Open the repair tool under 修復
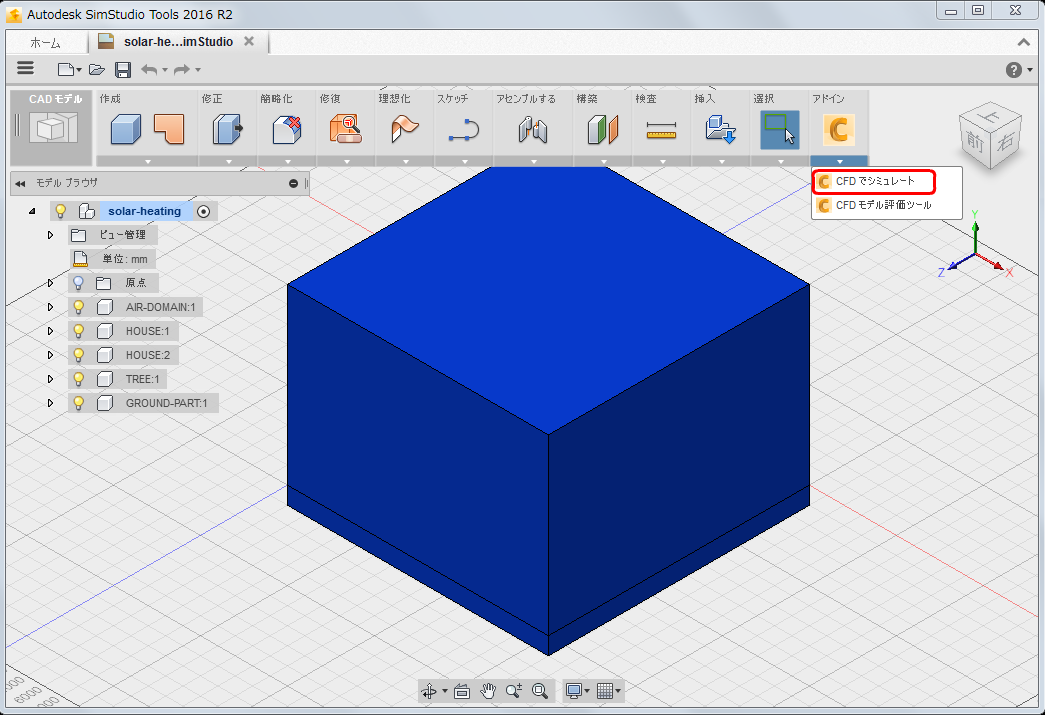Screen dimensions: 1045x715 coord(346,129)
